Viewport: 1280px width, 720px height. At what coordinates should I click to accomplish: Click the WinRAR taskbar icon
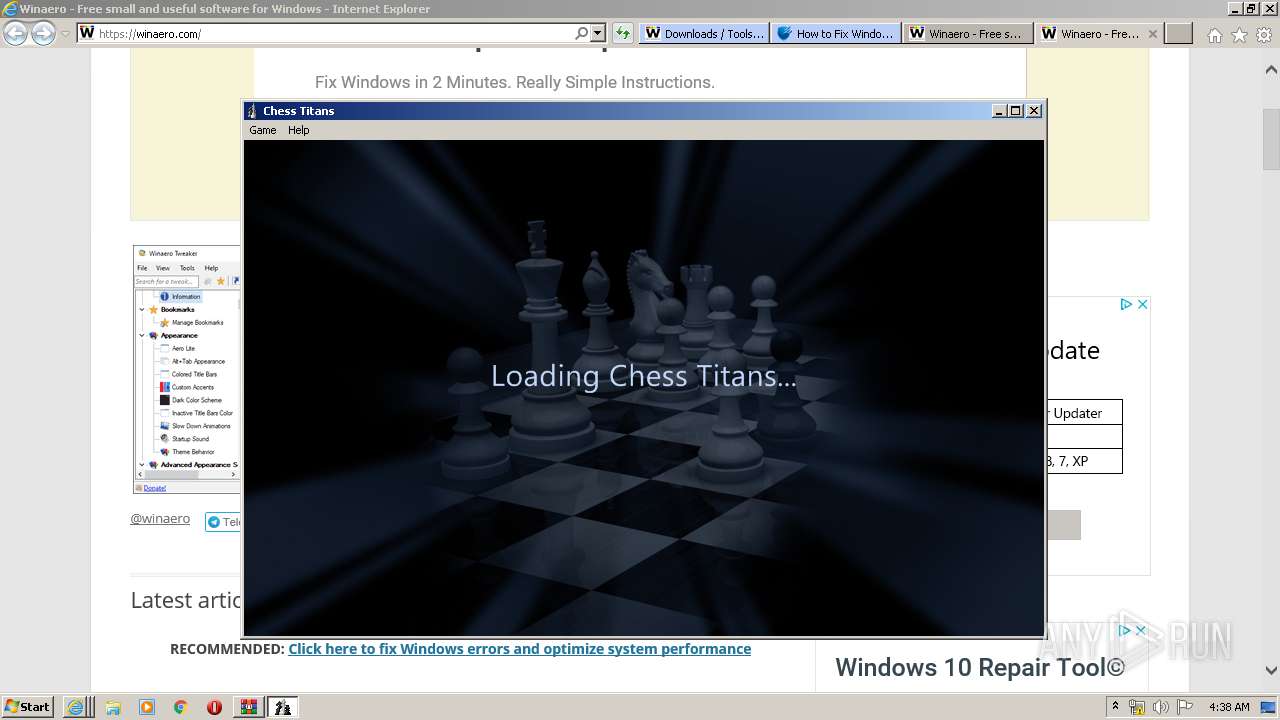(x=248, y=707)
